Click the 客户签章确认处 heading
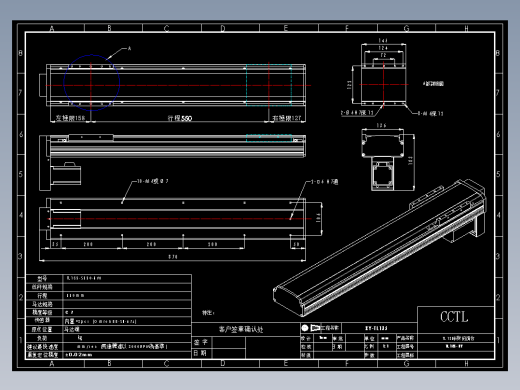Image resolution: width=520 pixels, height=390 pixels. pyautogui.click(x=241, y=329)
